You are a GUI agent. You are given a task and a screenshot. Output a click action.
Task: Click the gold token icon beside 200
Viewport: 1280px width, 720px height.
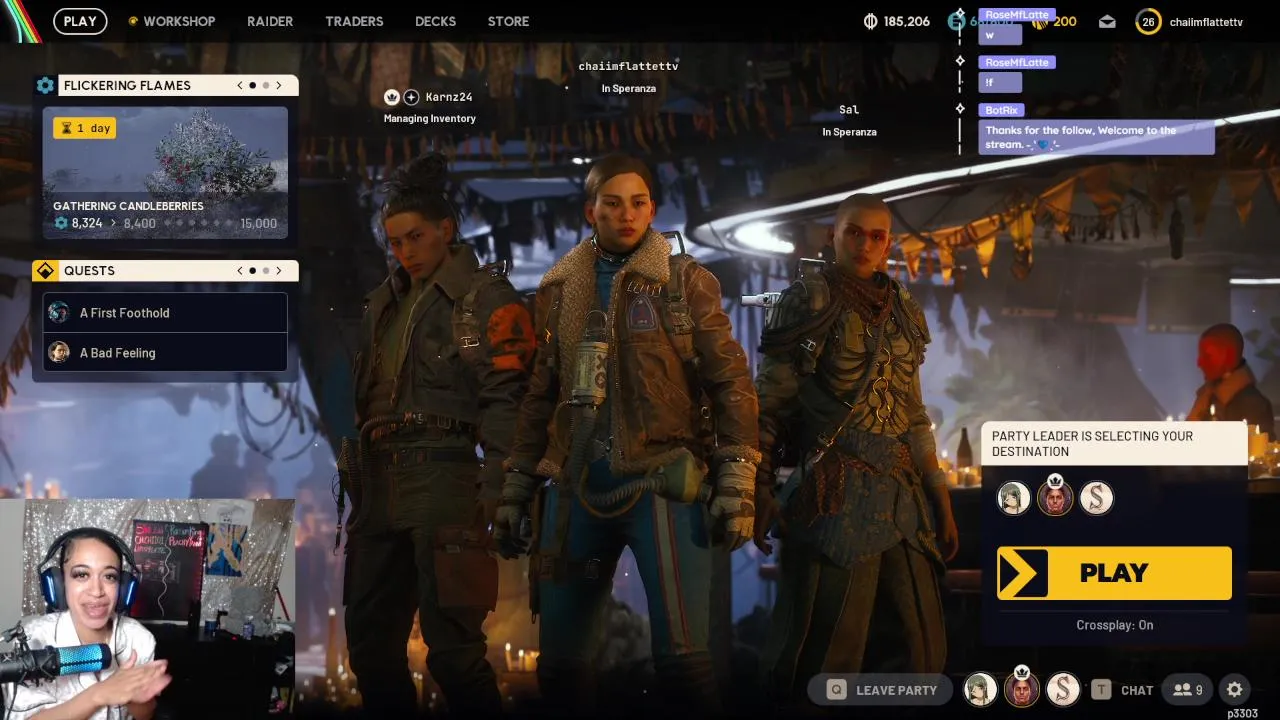point(1040,21)
